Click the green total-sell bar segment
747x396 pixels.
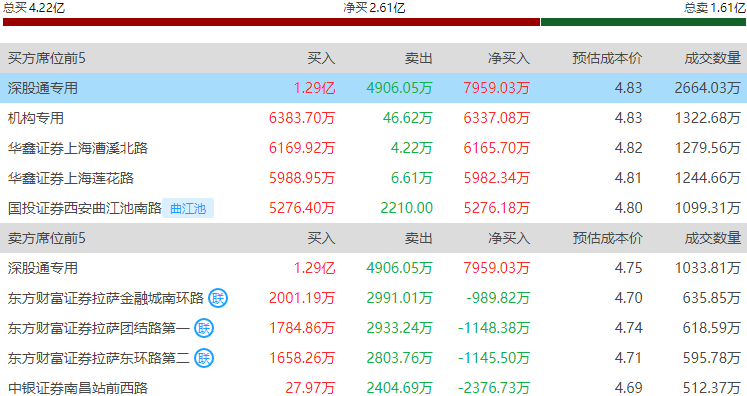643,22
